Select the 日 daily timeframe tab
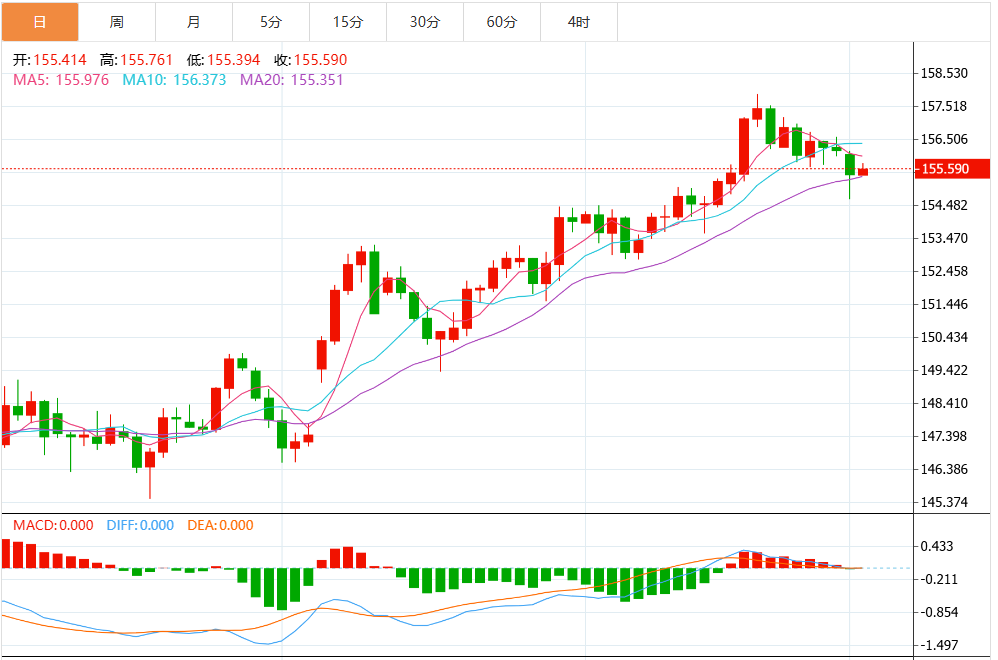This screenshot has height=660, width=998. 40,22
